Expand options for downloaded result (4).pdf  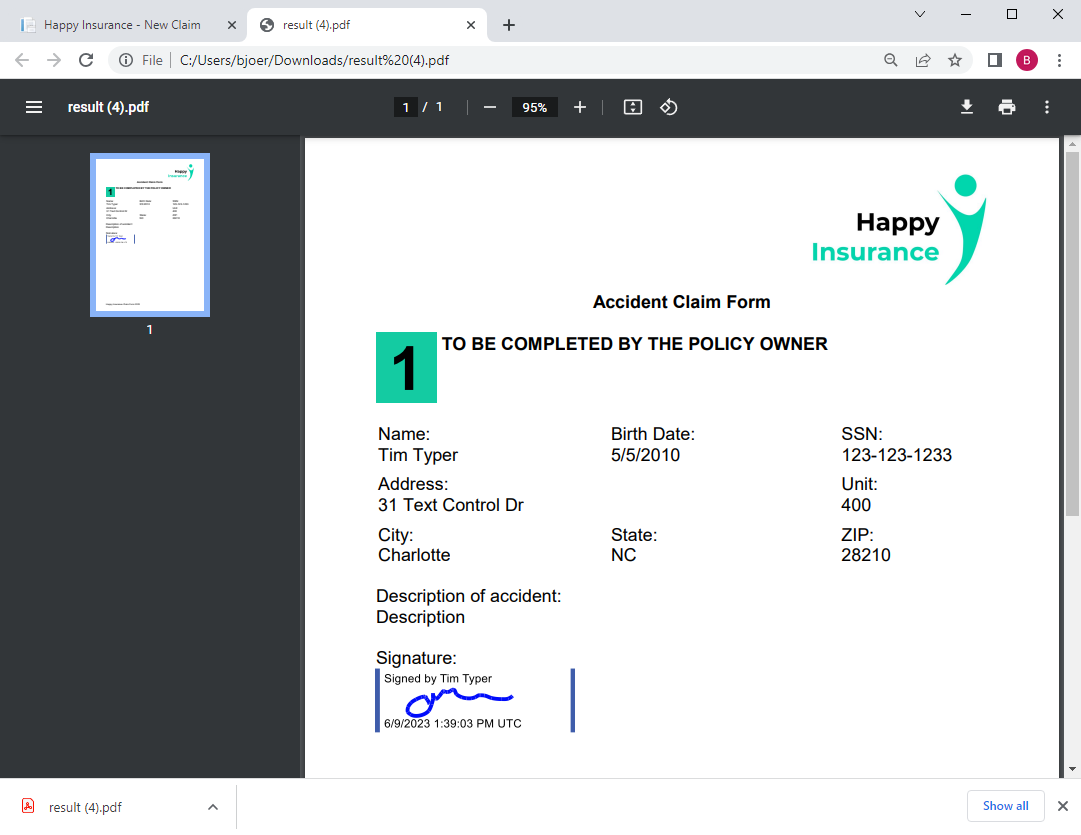pyautogui.click(x=213, y=807)
